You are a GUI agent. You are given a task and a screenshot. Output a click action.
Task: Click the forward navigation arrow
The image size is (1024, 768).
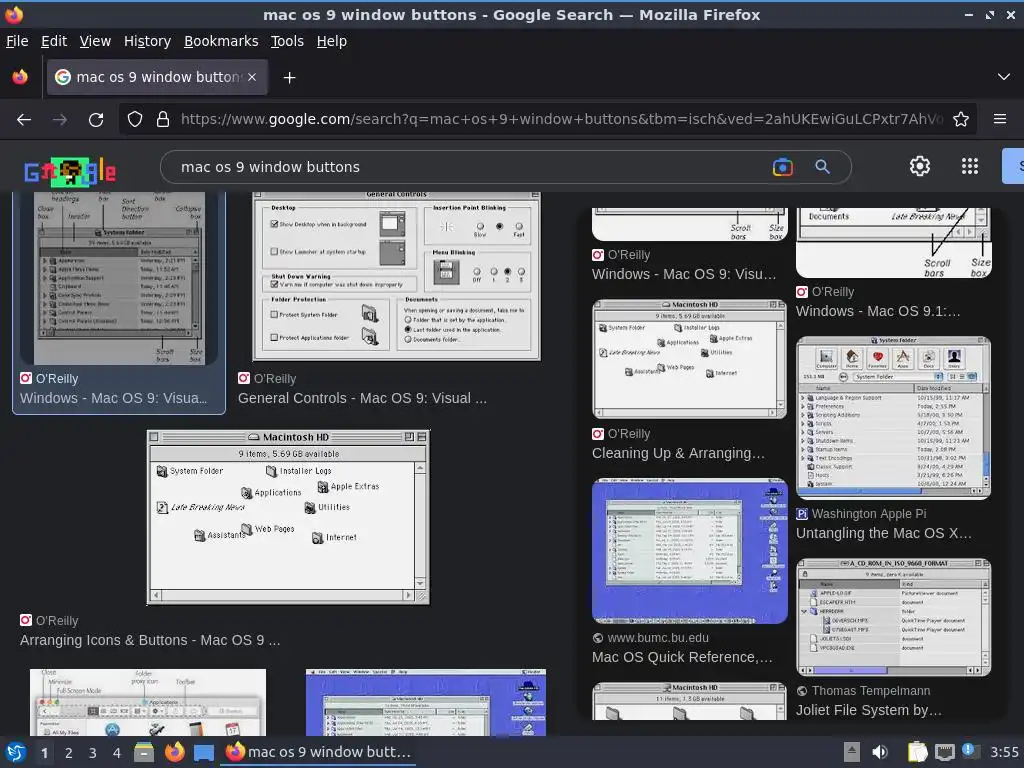(x=59, y=120)
